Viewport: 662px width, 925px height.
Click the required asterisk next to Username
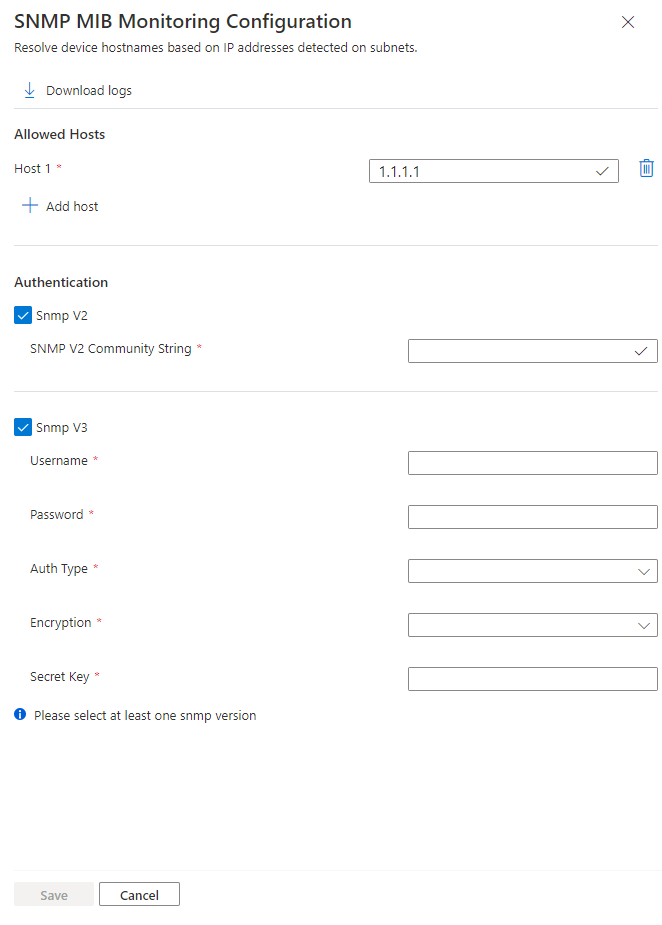pos(95,460)
